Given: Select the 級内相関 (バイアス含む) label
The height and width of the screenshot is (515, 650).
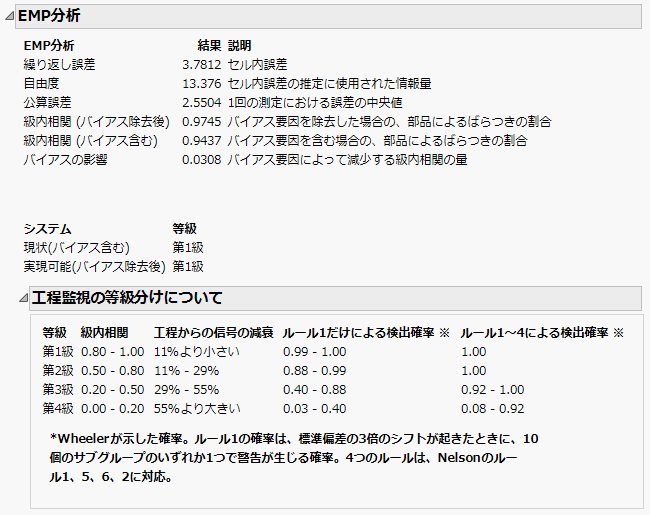Looking at the screenshot, I should (x=90, y=141).
